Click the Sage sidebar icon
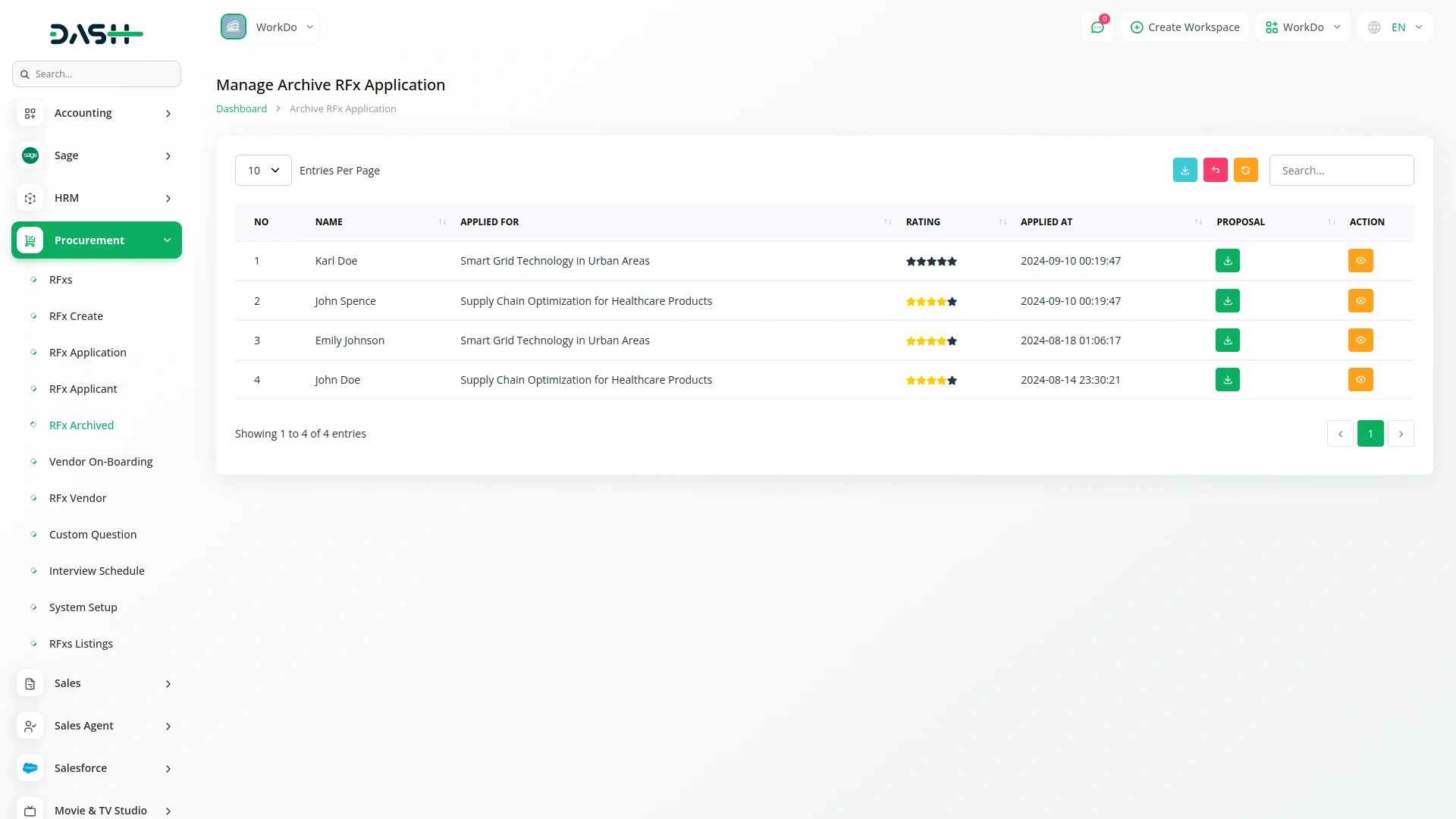The image size is (1456, 819). pyautogui.click(x=30, y=155)
